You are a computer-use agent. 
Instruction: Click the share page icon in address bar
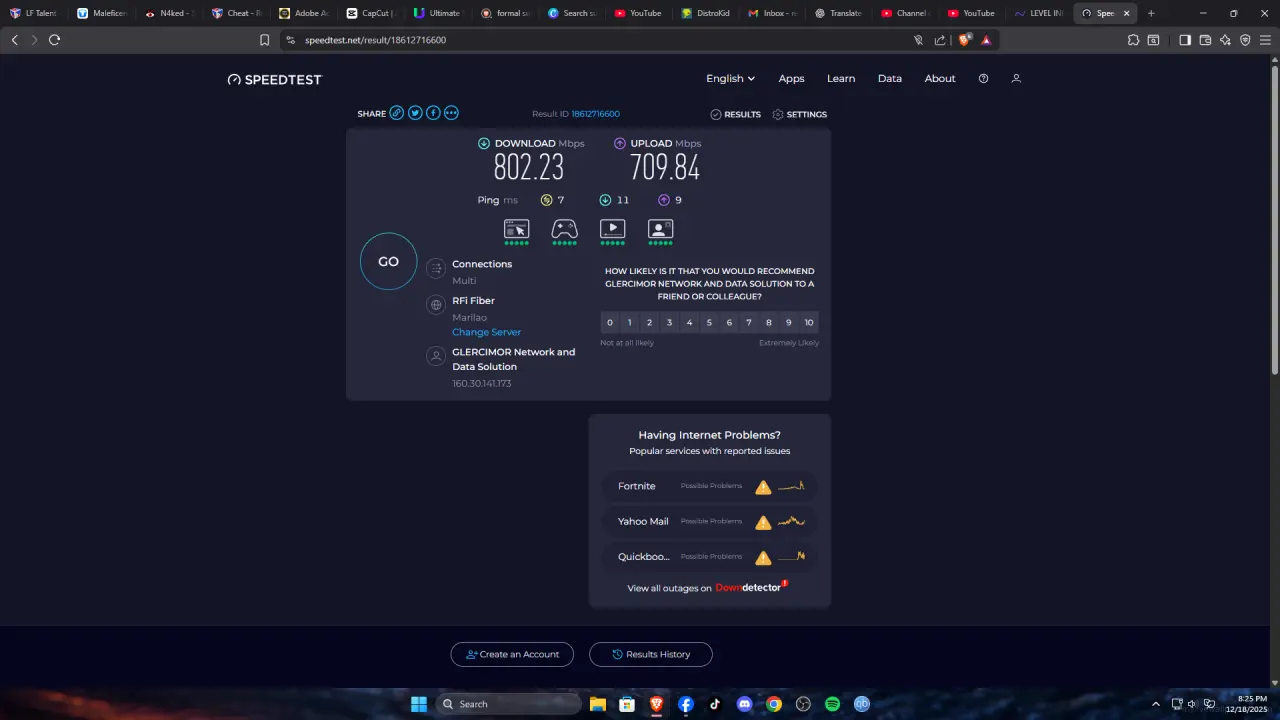pos(940,40)
